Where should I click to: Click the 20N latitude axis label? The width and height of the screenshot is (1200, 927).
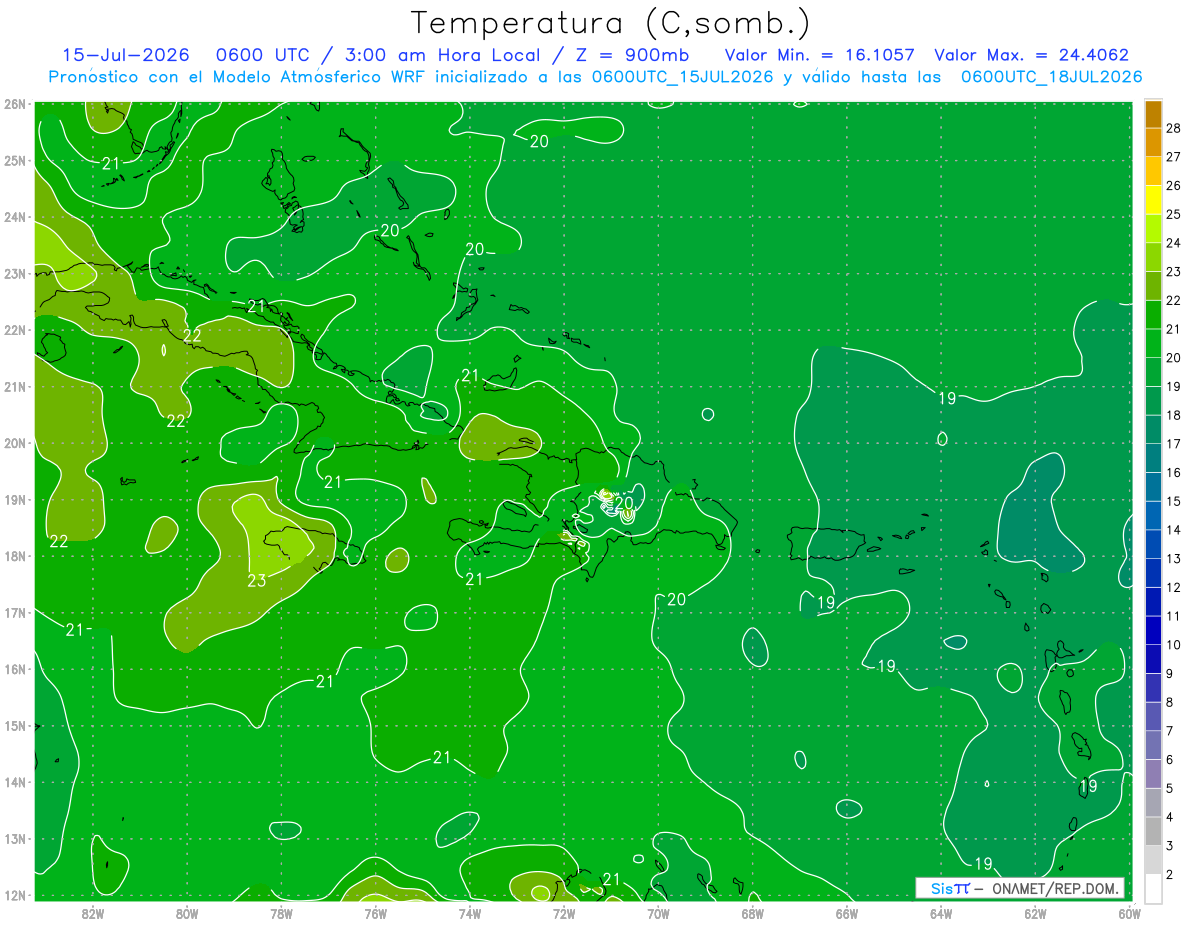tap(14, 443)
